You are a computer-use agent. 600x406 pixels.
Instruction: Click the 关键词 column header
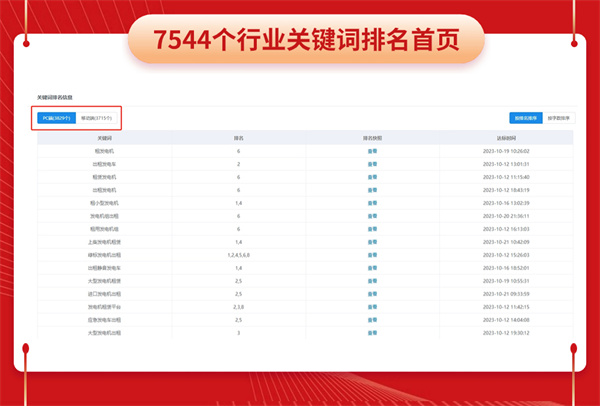coord(105,137)
